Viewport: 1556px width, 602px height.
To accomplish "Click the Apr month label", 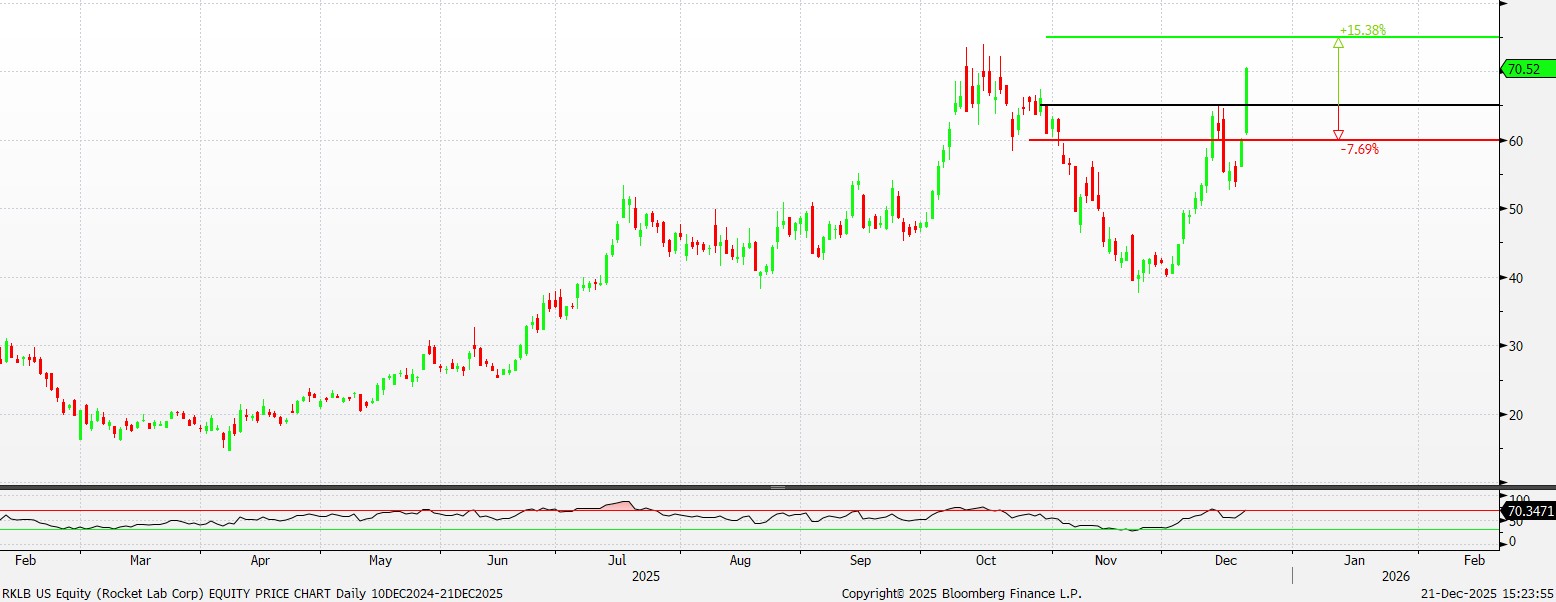I will click(x=260, y=561).
